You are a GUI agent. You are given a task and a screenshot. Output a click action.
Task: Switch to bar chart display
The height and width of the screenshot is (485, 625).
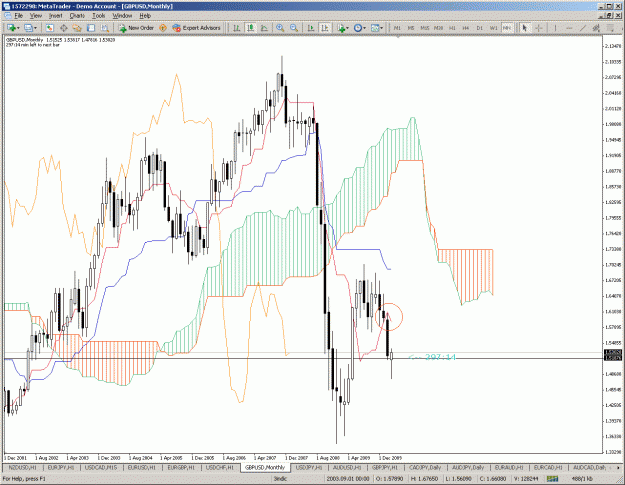pos(237,28)
